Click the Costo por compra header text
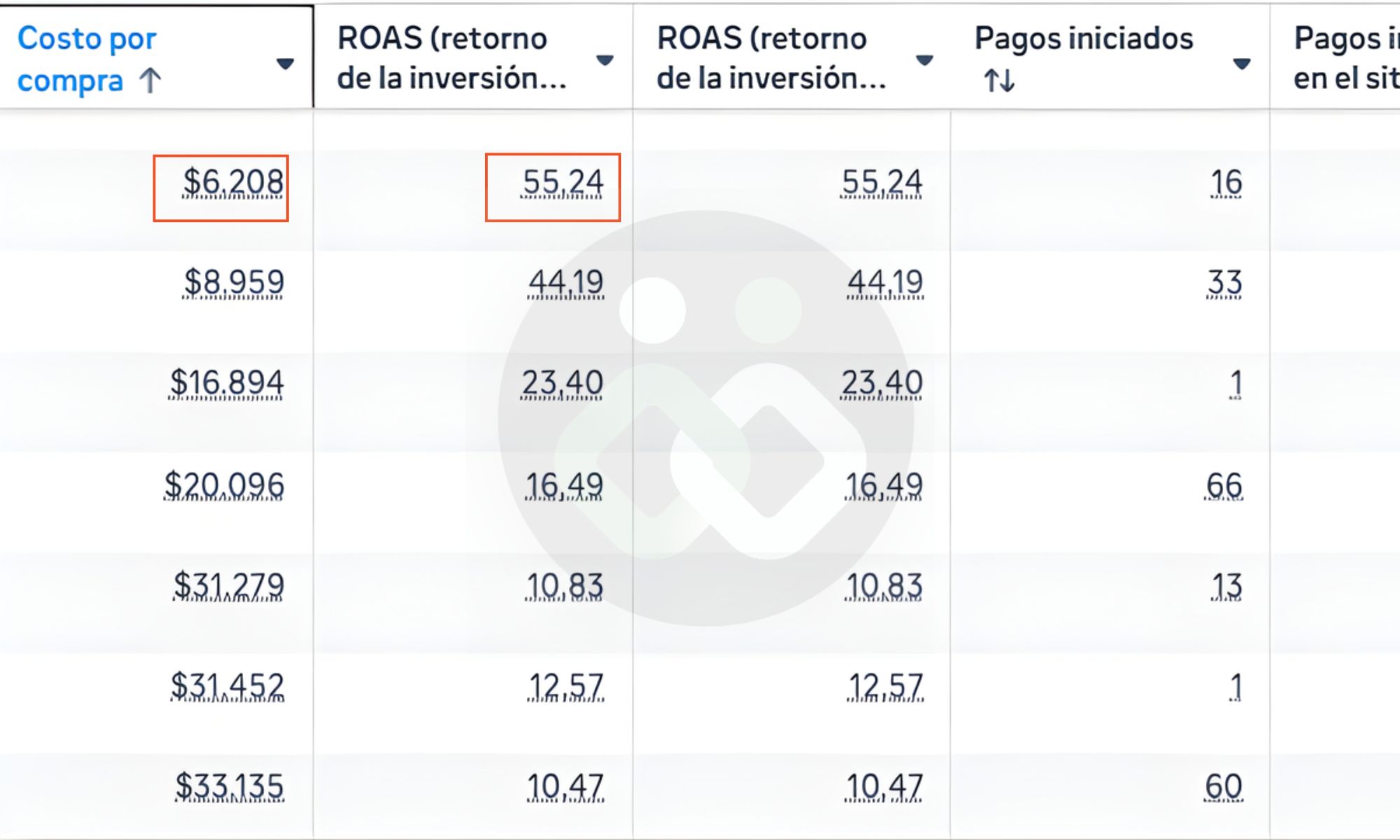The width and height of the screenshot is (1400, 840). 86,59
